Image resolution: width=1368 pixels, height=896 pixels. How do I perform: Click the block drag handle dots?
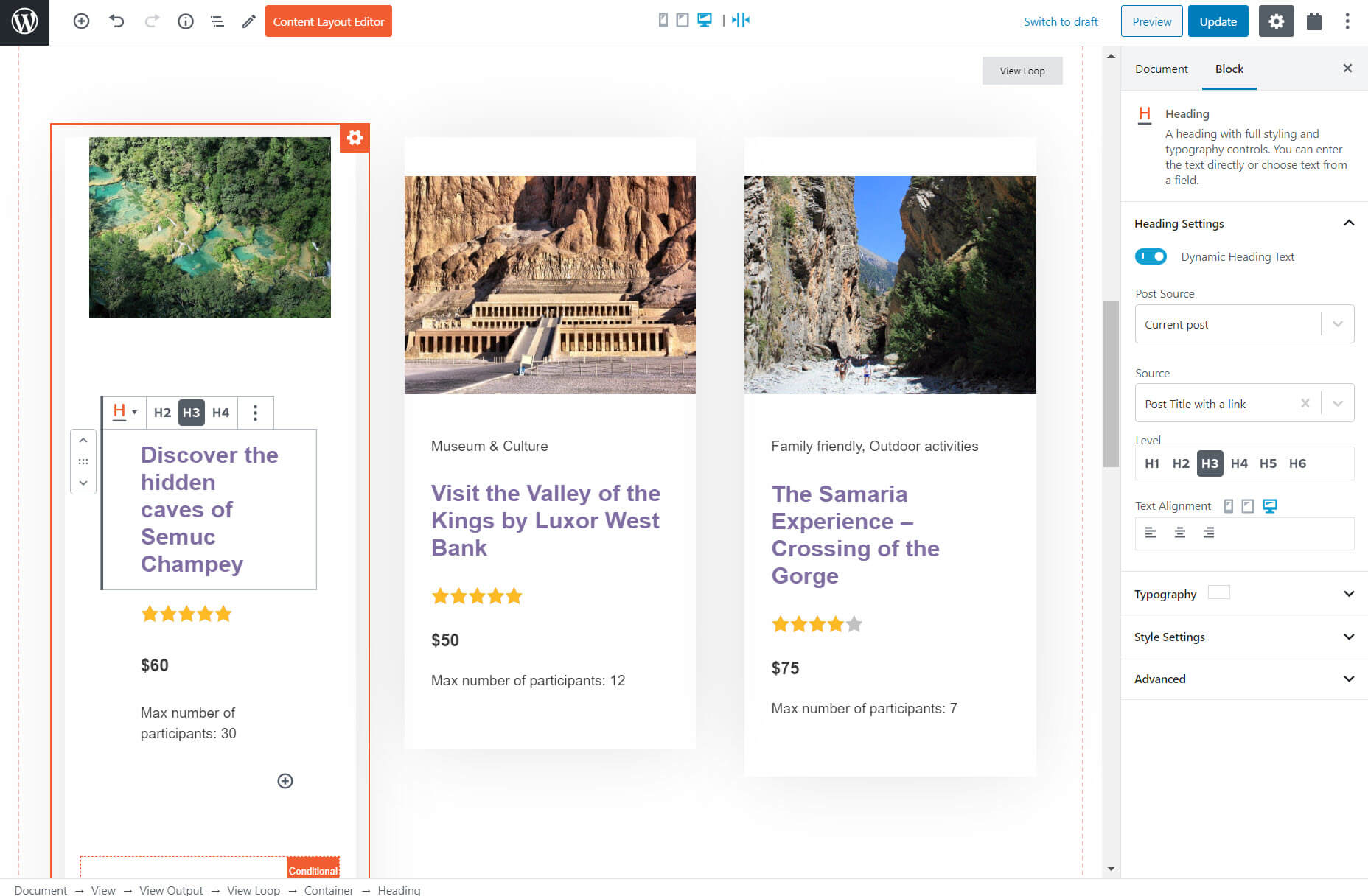(83, 461)
